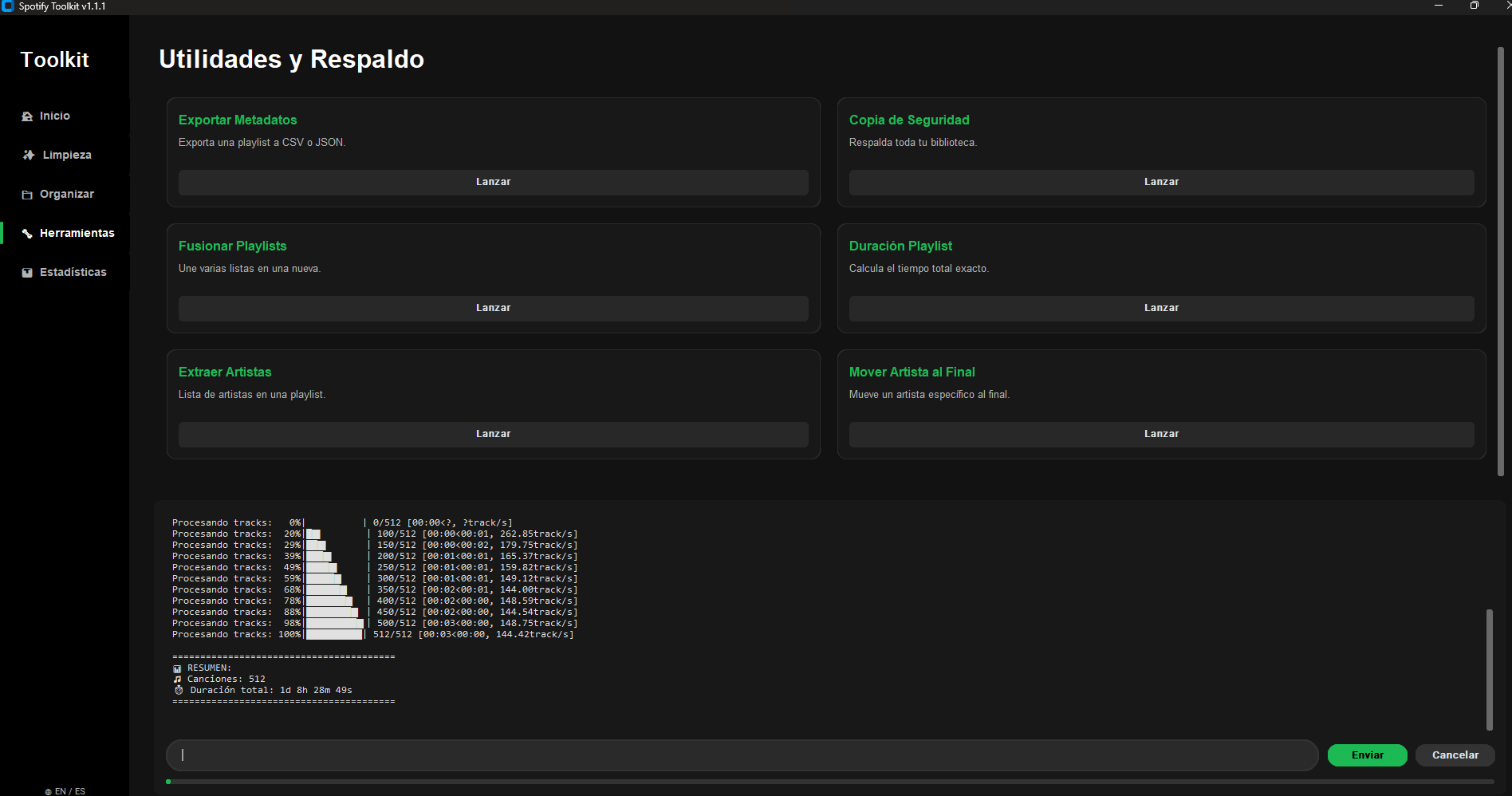Open the Organizar section

[67, 195]
